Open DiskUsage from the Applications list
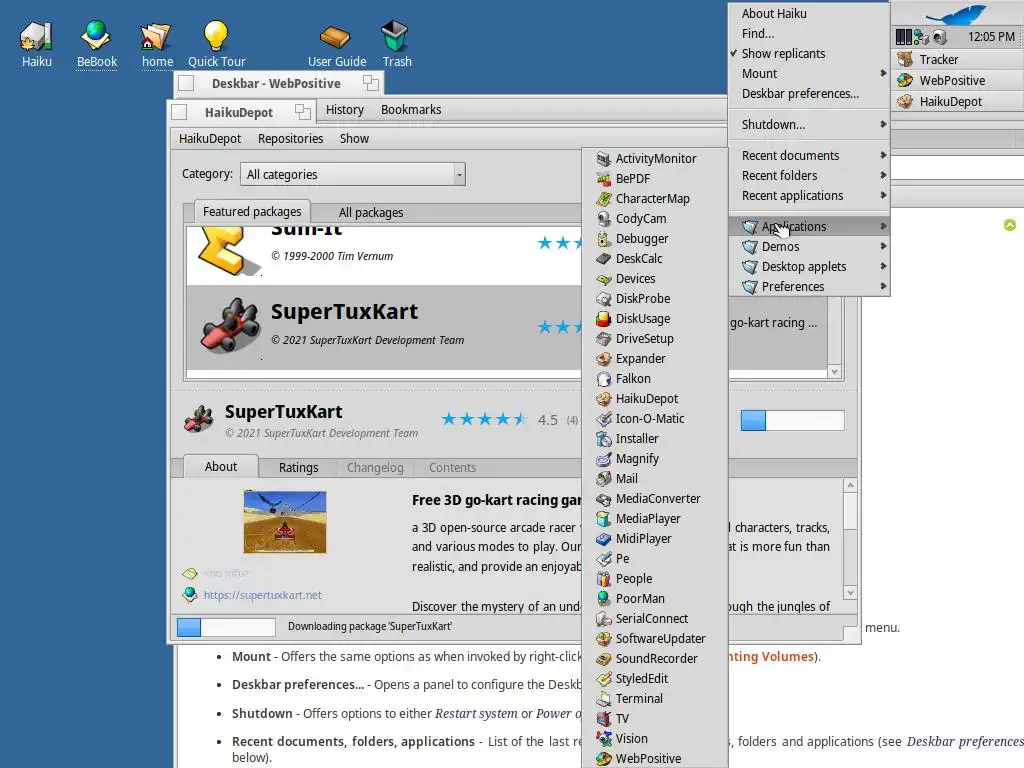The width and height of the screenshot is (1024, 768). 654,319
